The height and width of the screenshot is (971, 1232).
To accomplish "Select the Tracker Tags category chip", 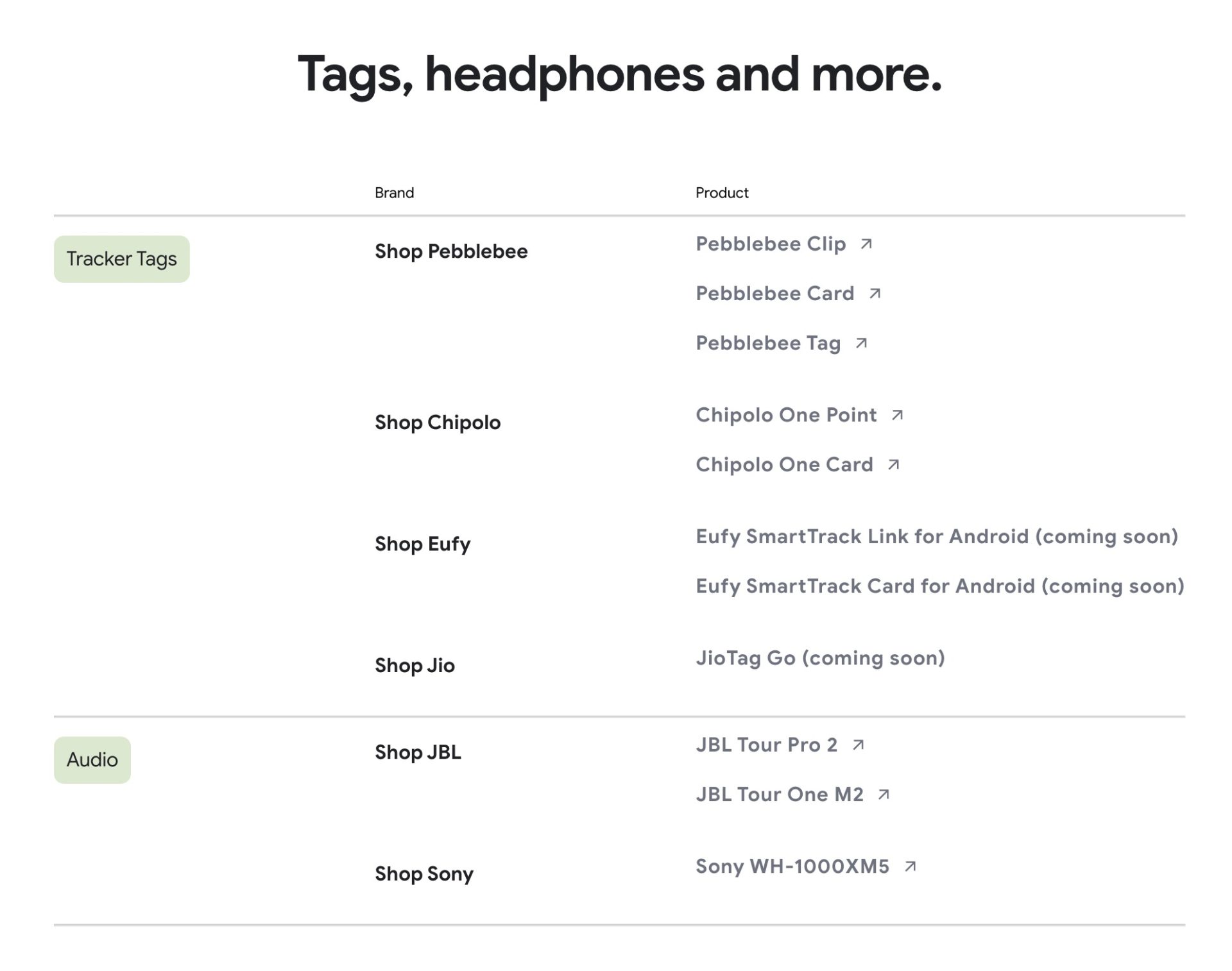I will tap(121, 259).
